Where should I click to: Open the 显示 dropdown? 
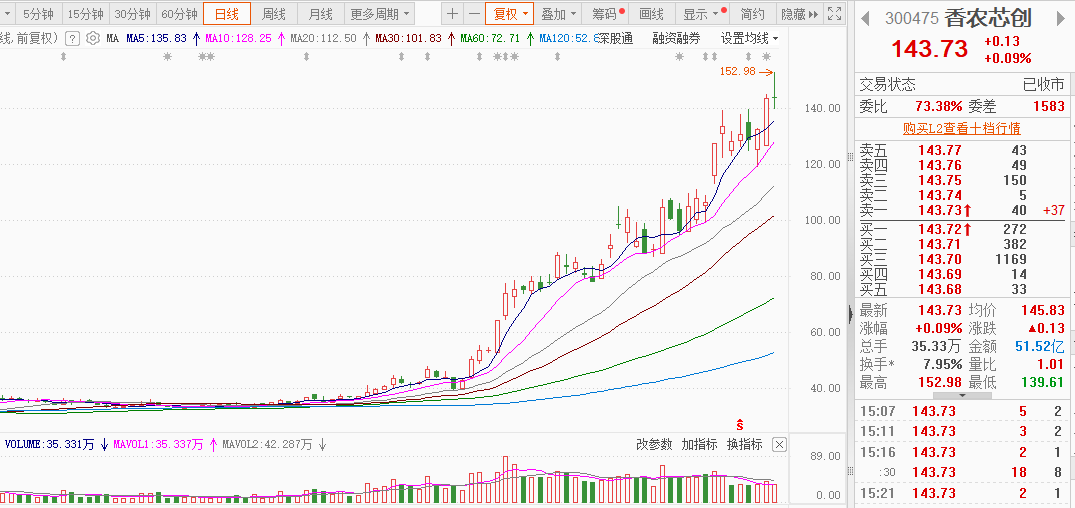[702, 14]
